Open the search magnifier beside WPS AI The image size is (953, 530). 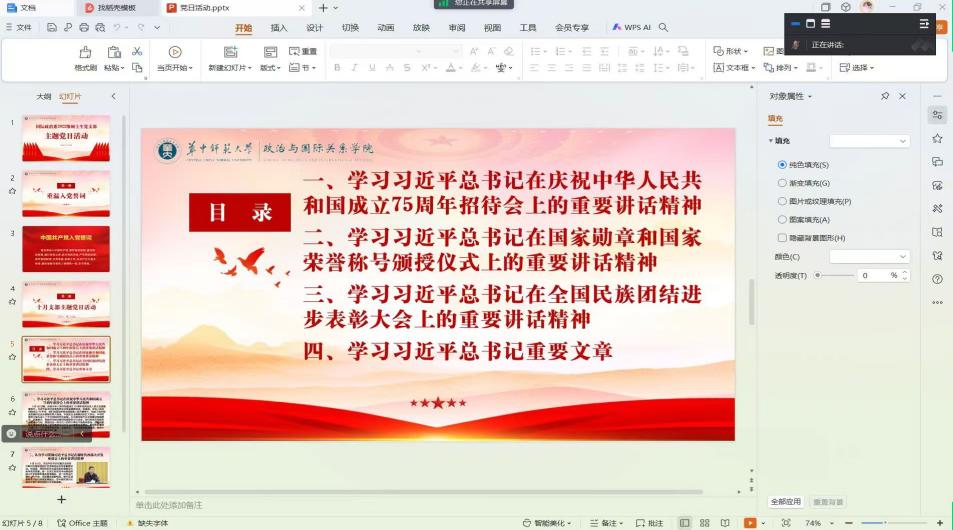(x=663, y=28)
